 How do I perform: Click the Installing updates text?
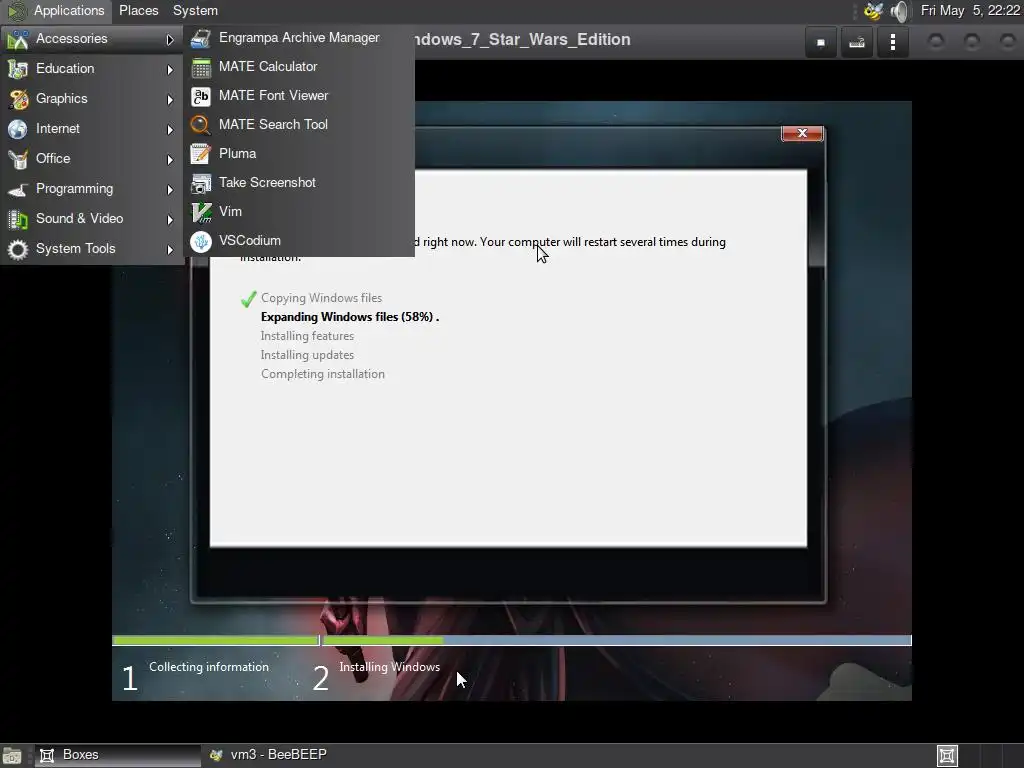(x=307, y=355)
